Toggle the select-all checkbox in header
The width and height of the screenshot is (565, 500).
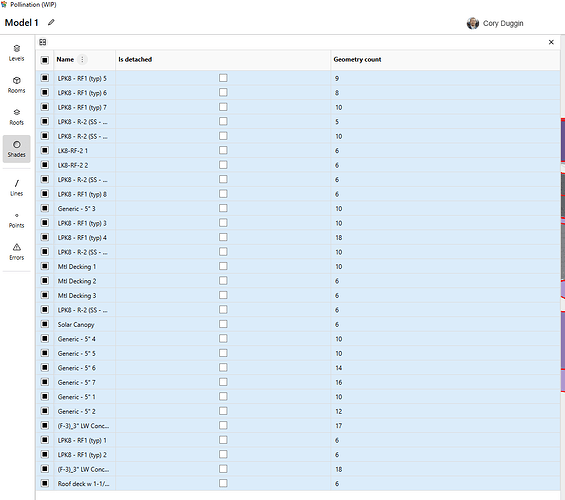pyautogui.click(x=45, y=60)
